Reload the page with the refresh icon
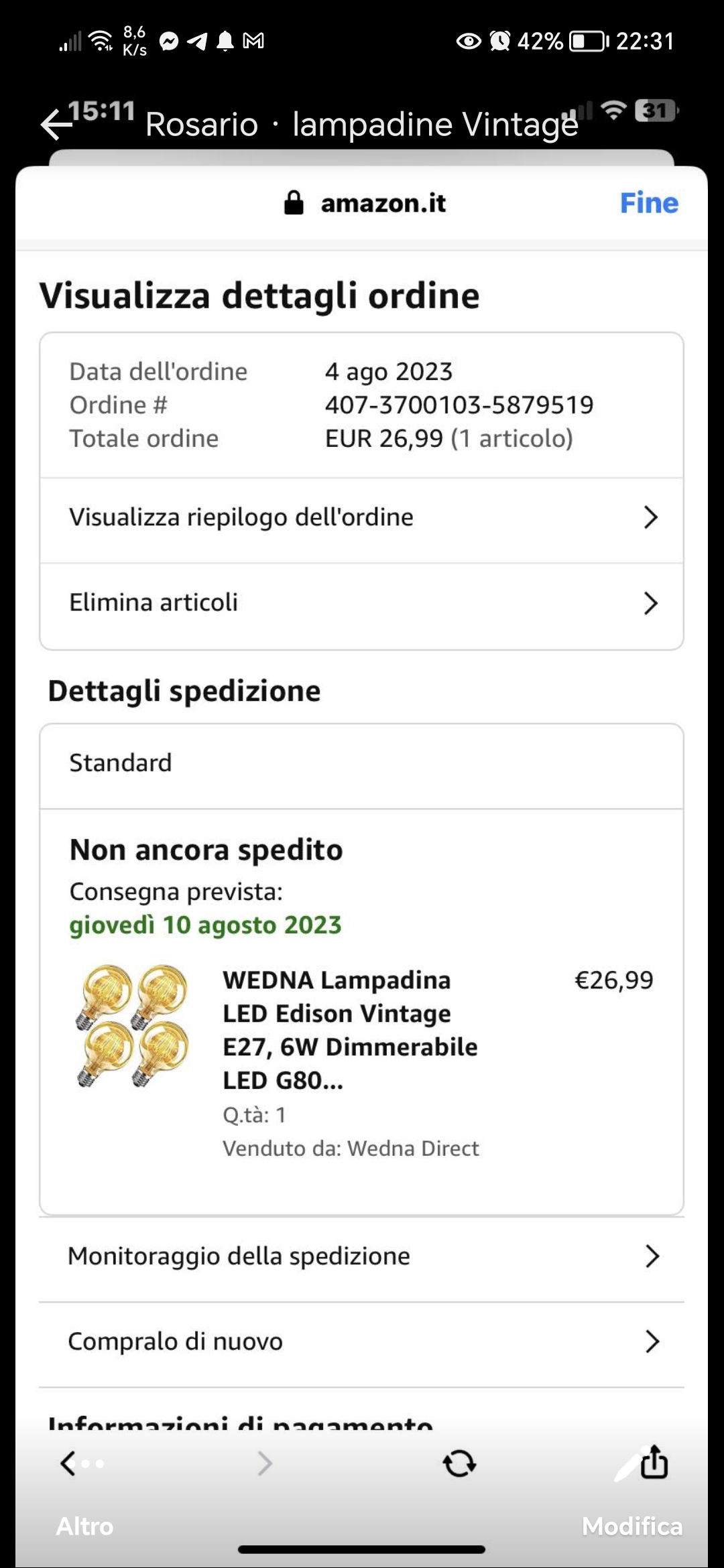Image resolution: width=724 pixels, height=1568 pixels. (x=459, y=1463)
